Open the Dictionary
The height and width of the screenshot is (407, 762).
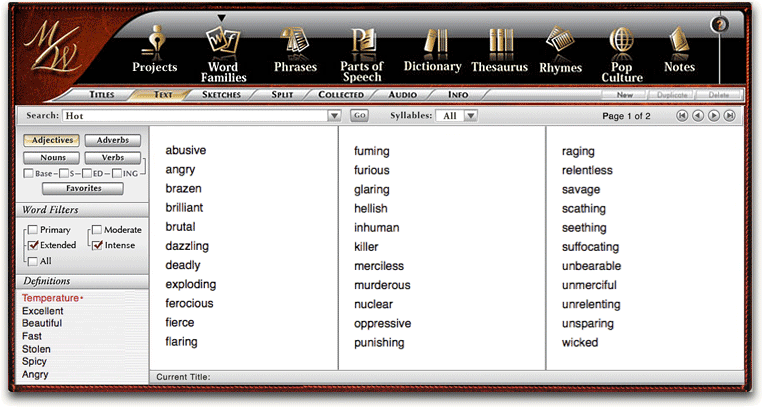pos(432,50)
